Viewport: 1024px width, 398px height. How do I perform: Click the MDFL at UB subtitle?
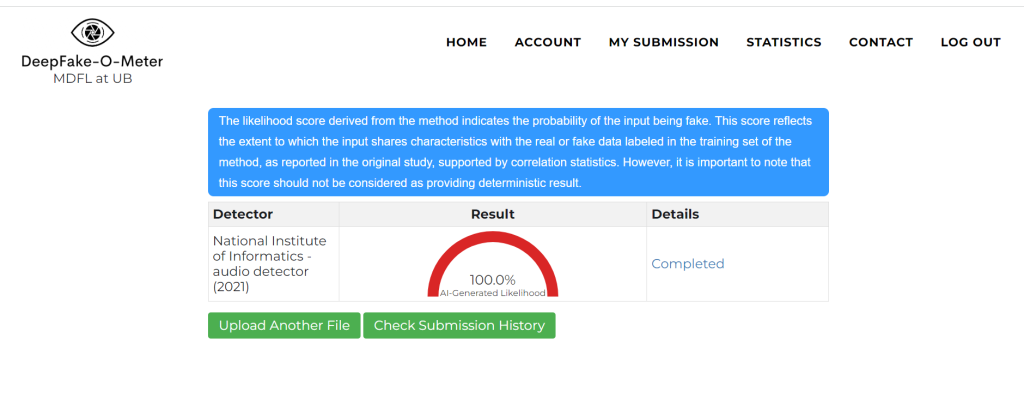pyautogui.click(x=92, y=80)
